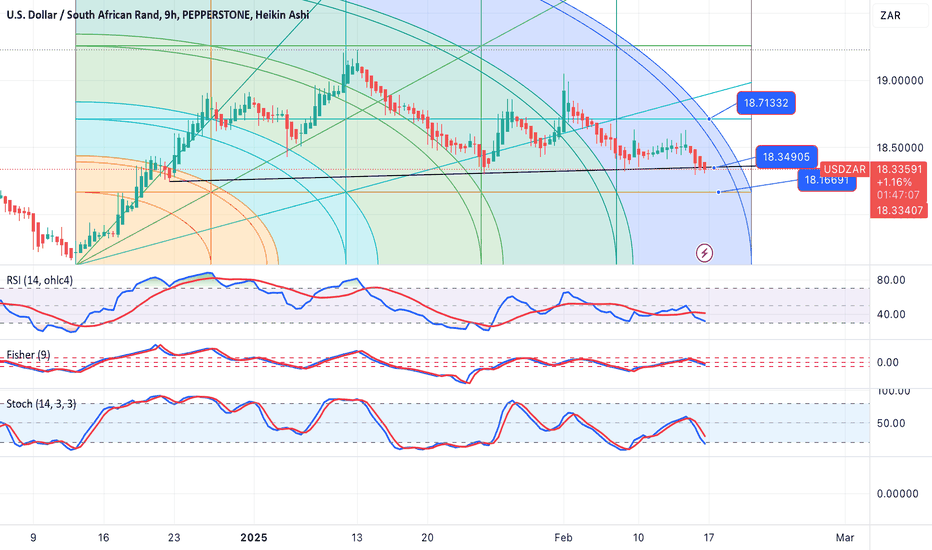Click the 16 date on time axis
The height and width of the screenshot is (550, 932).
[x=103, y=538]
